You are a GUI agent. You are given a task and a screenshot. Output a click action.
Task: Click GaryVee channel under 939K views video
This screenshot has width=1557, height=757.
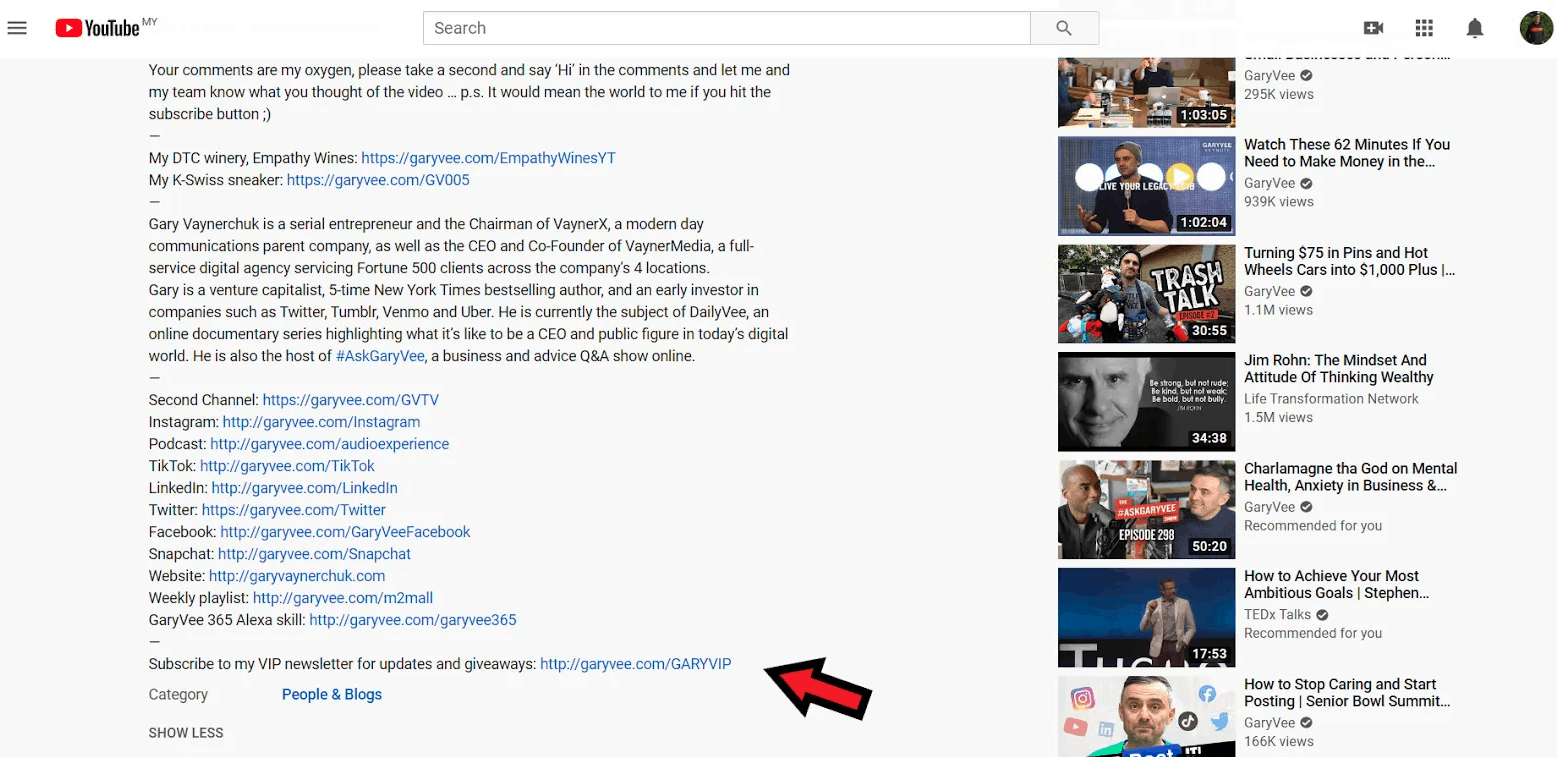coord(1269,183)
